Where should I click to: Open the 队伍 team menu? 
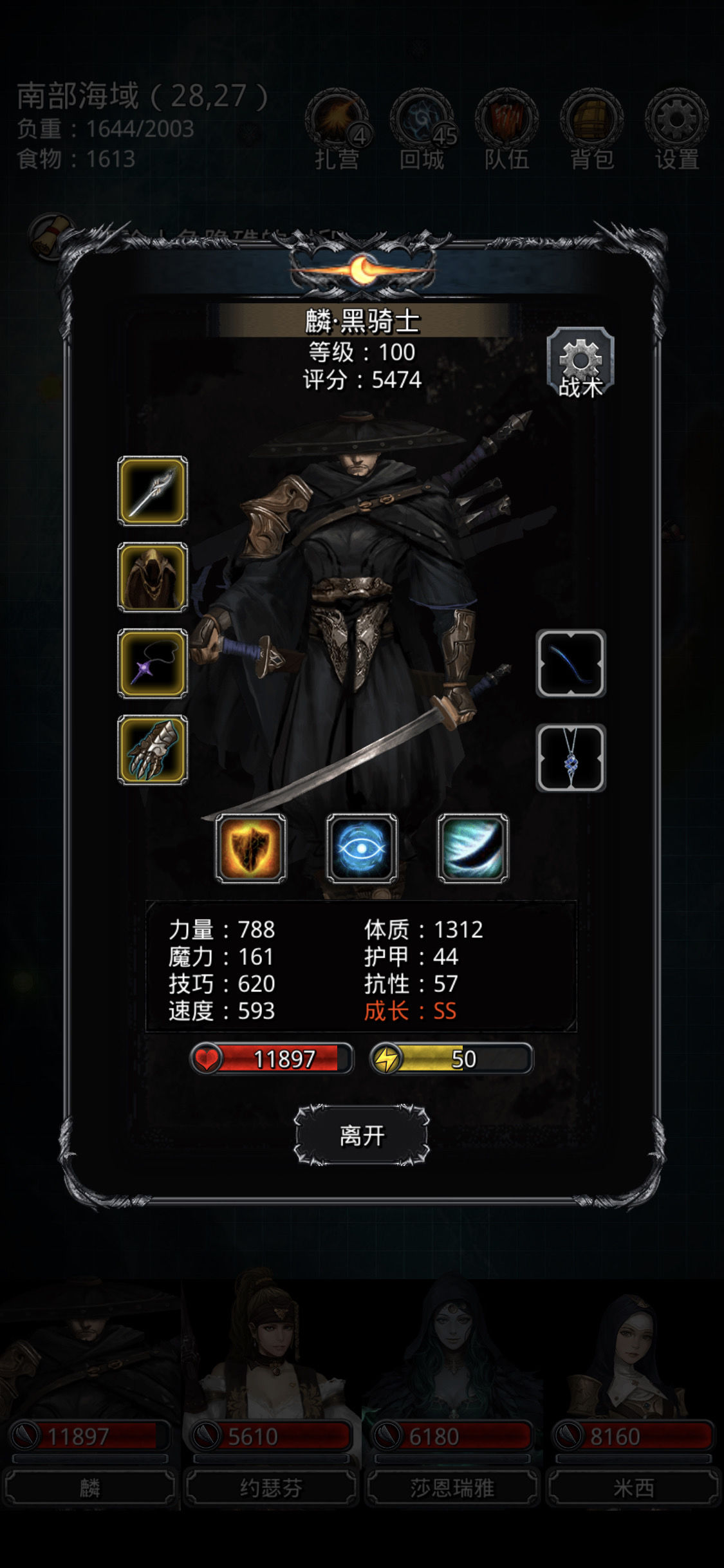point(507,130)
